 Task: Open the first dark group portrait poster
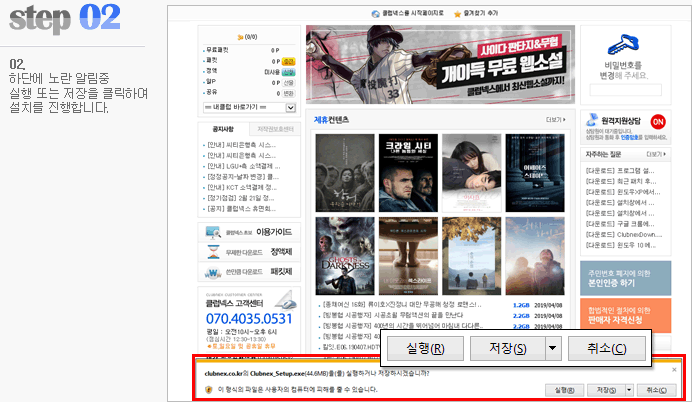point(345,173)
